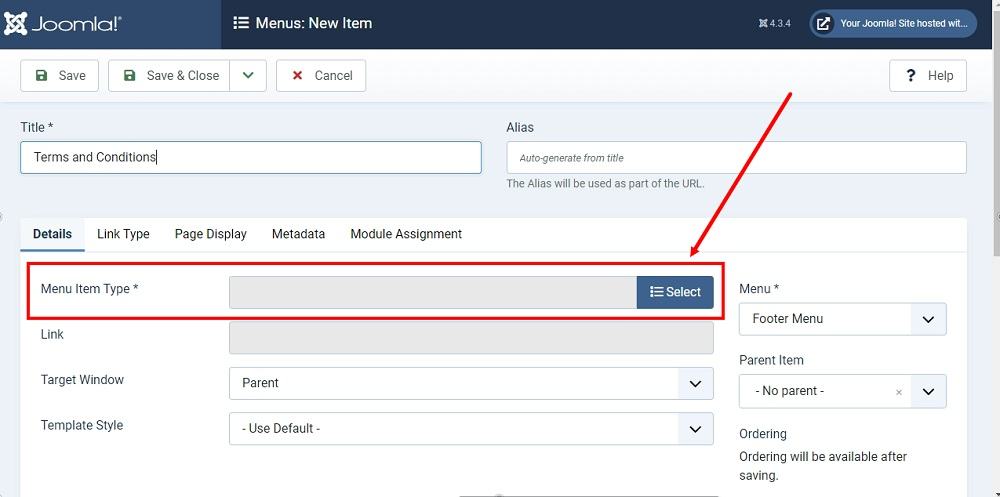This screenshot has height=497, width=1000.
Task: Click 'The Alias will be used as part of the URL.' text
Action: tap(605, 184)
